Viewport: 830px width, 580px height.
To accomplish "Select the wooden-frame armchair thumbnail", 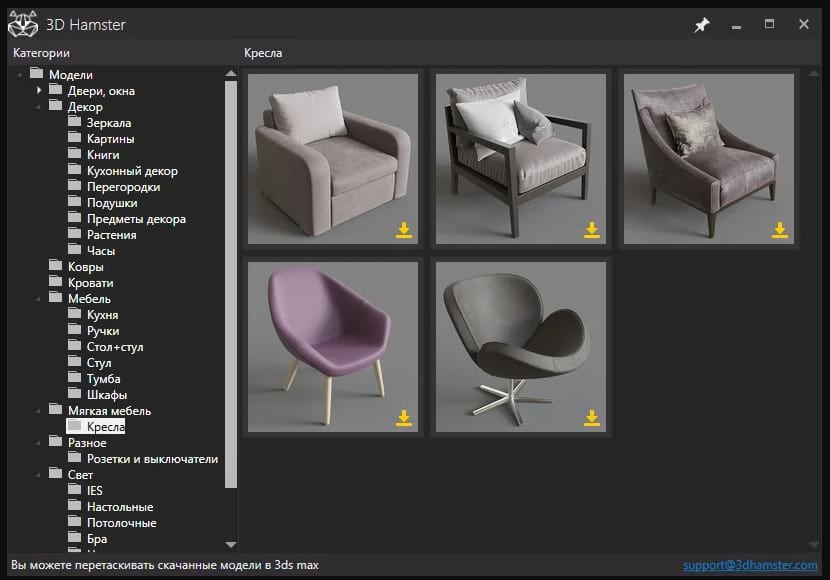I will (x=520, y=159).
